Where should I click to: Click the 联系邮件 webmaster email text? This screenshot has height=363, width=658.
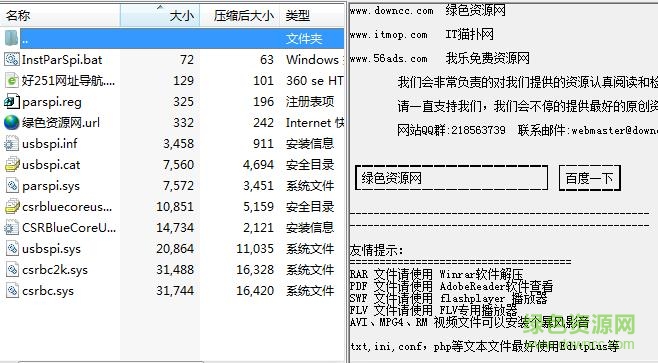(588, 130)
